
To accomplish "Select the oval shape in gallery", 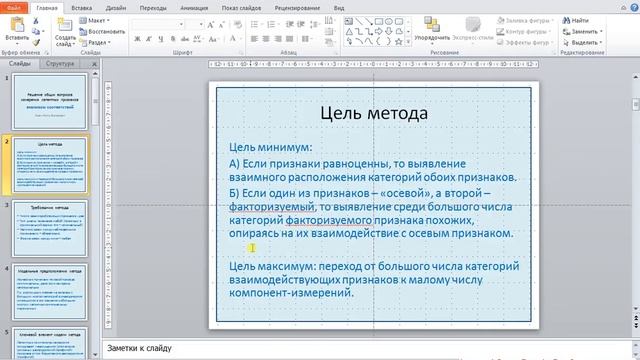I will click(389, 21).
